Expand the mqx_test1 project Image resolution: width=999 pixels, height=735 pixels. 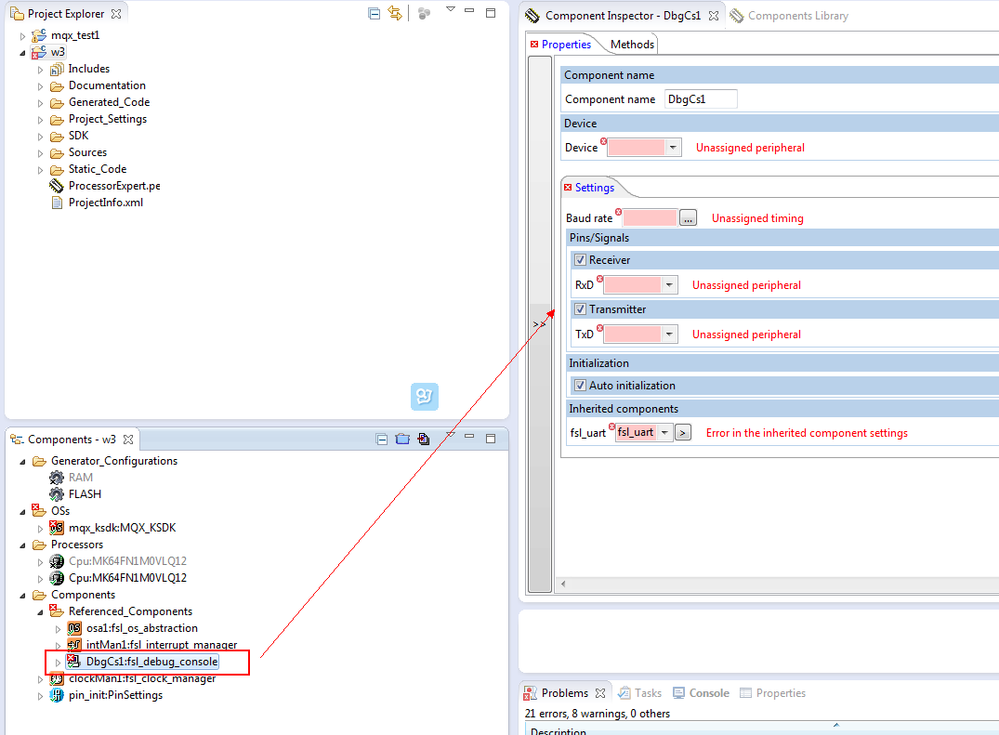click(x=22, y=36)
